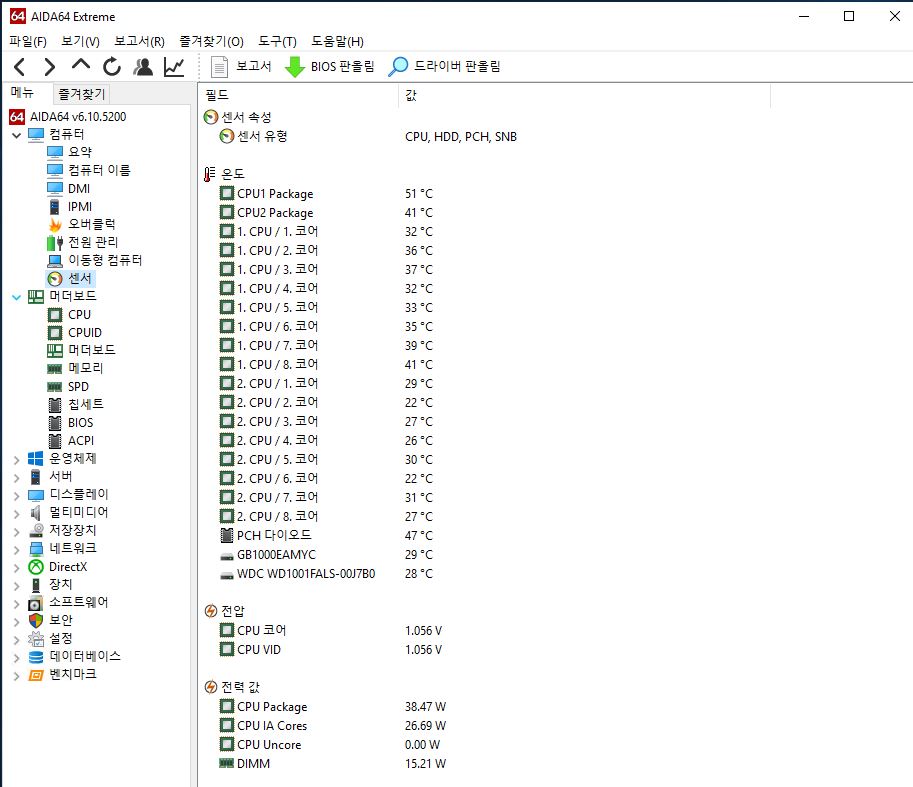Open the 칩세트 chipset page

coord(75,405)
